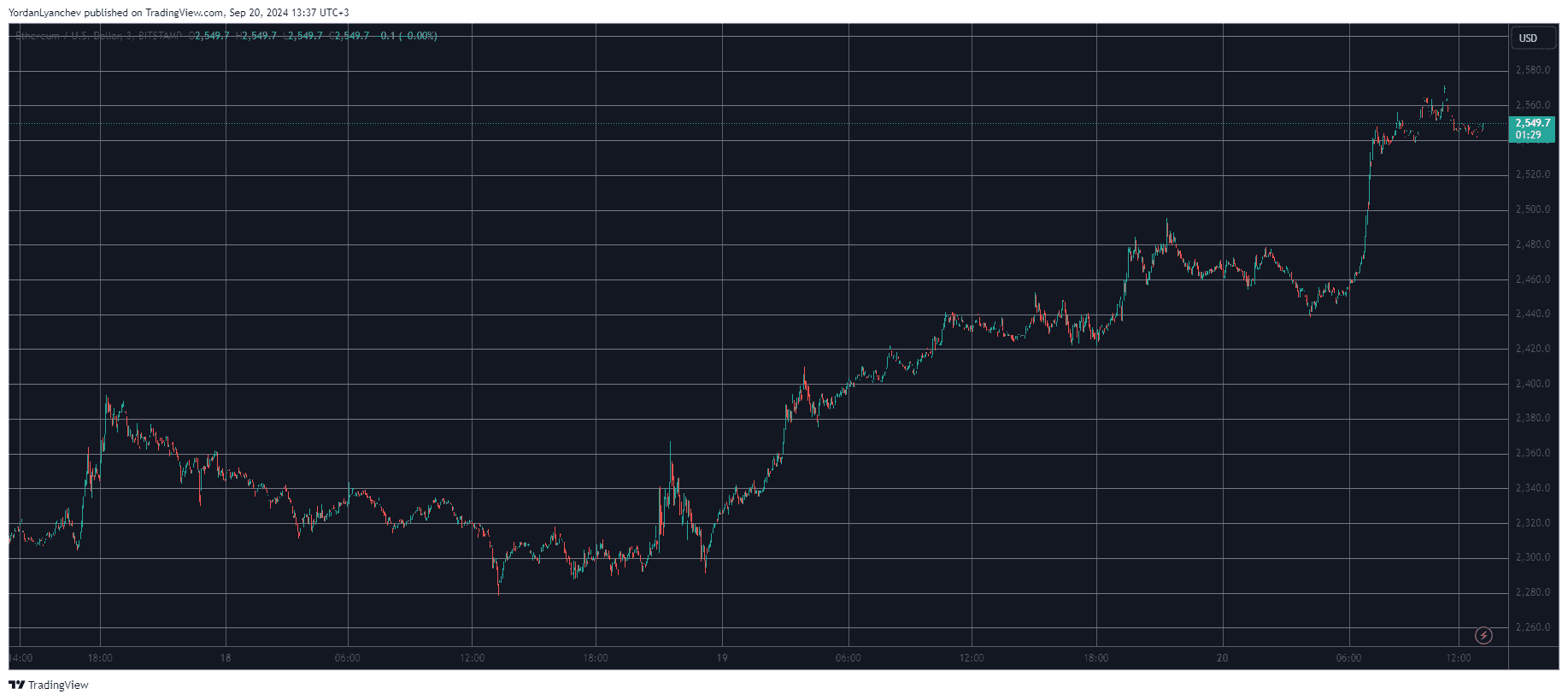Viewport: 1568px width, 700px height.
Task: Click the 2,380.0 price axis label
Action: coord(1533,418)
